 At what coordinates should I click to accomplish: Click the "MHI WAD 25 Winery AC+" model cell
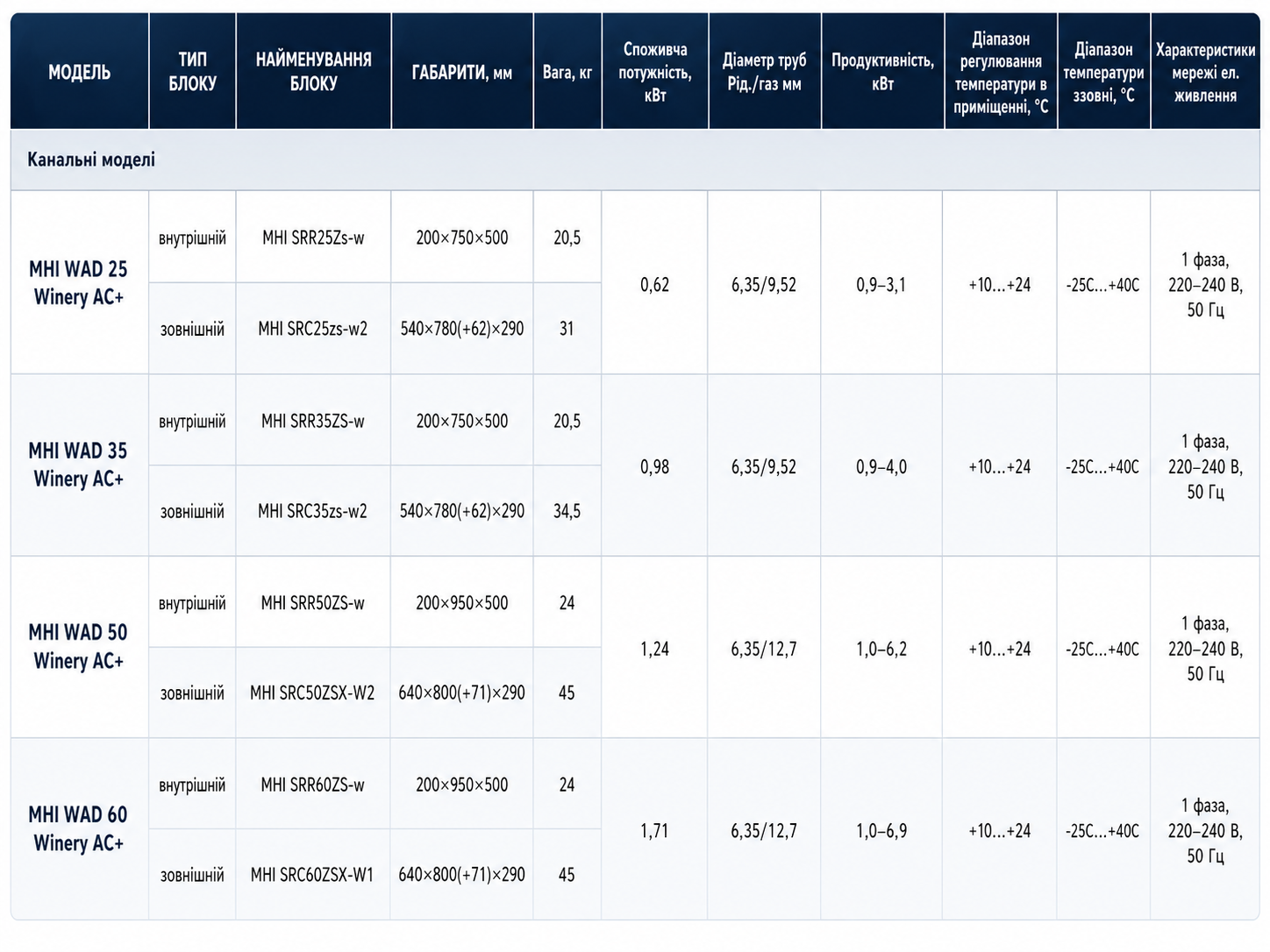(79, 282)
